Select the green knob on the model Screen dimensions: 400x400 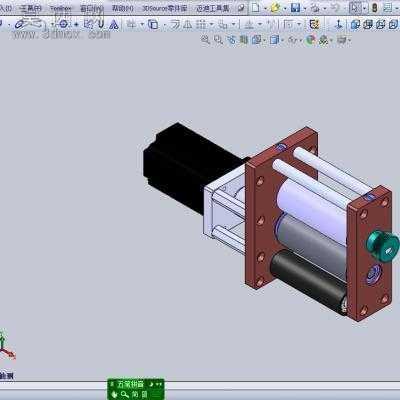(383, 246)
